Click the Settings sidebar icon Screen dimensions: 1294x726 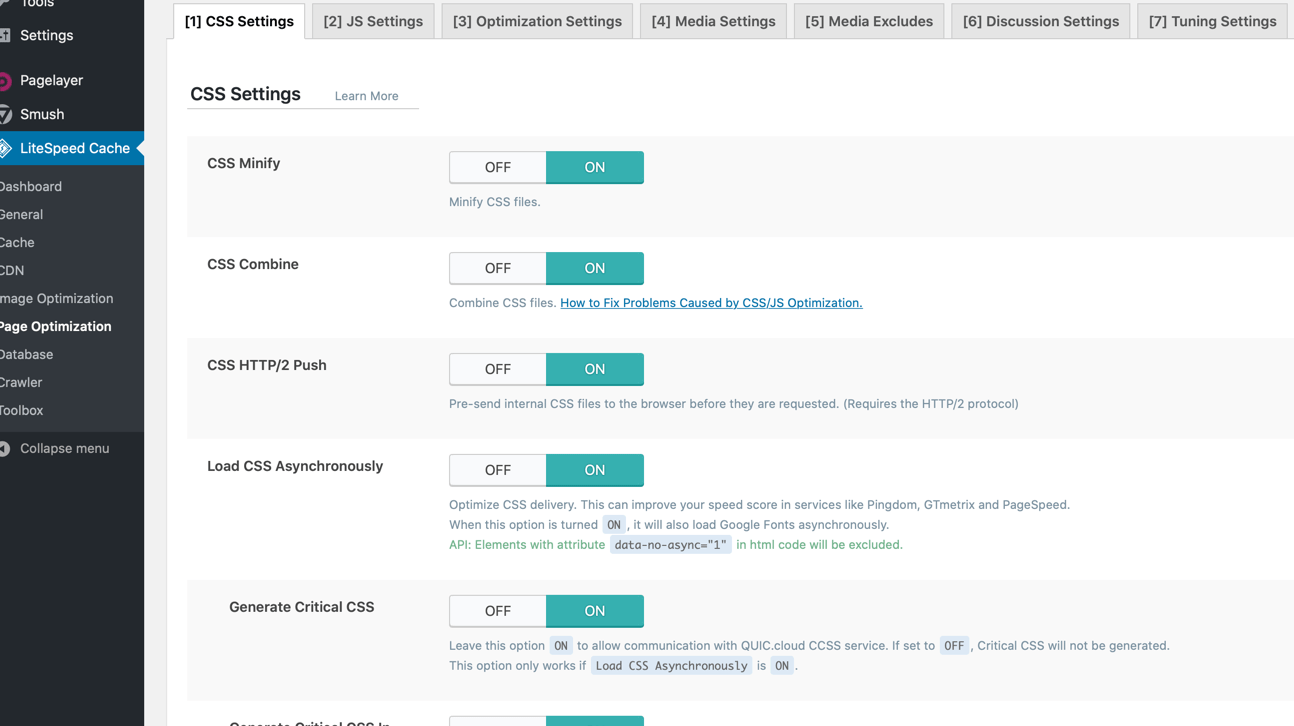(5, 36)
